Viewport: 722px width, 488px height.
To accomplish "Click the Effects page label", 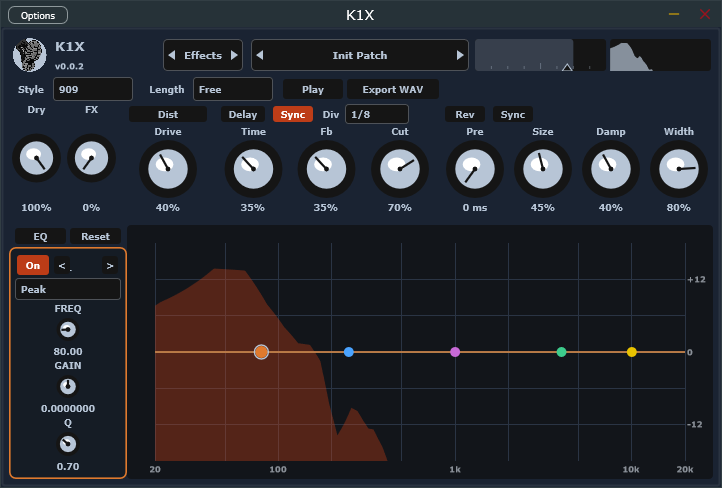I will tap(203, 55).
